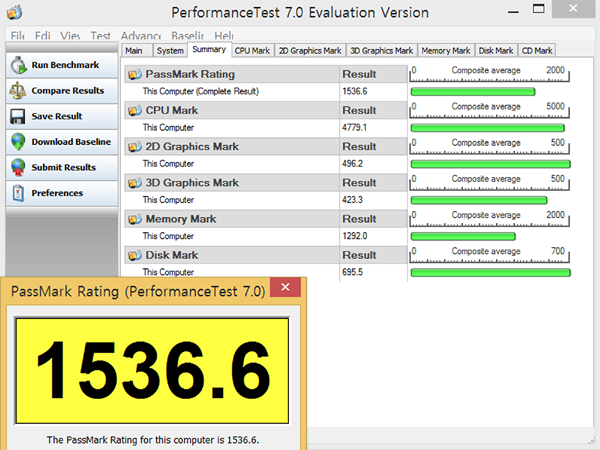Screen dimensions: 600x450
Task: Open the Help menu
Action: 224,36
